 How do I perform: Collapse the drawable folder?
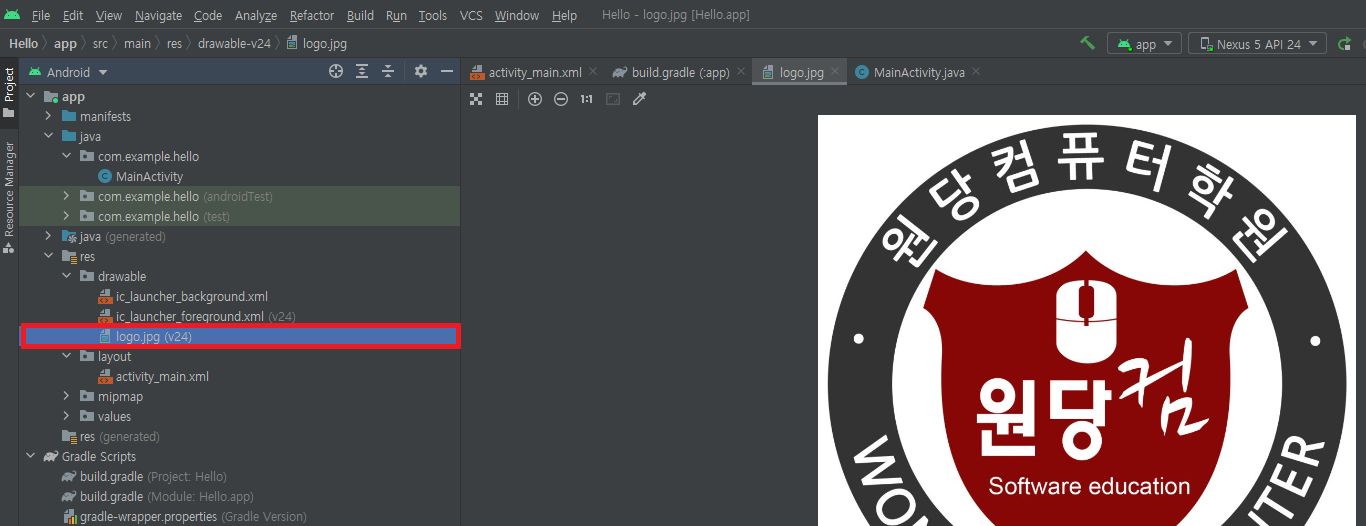(67, 276)
